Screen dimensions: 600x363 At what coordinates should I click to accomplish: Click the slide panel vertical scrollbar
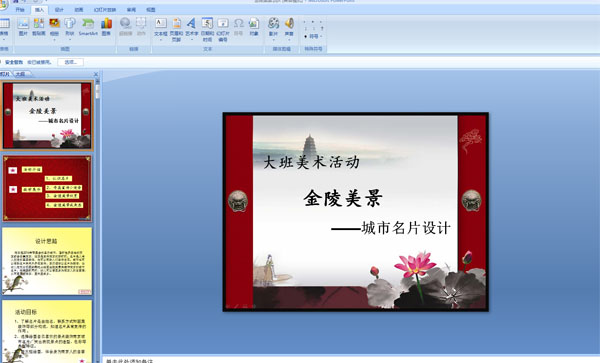point(98,218)
